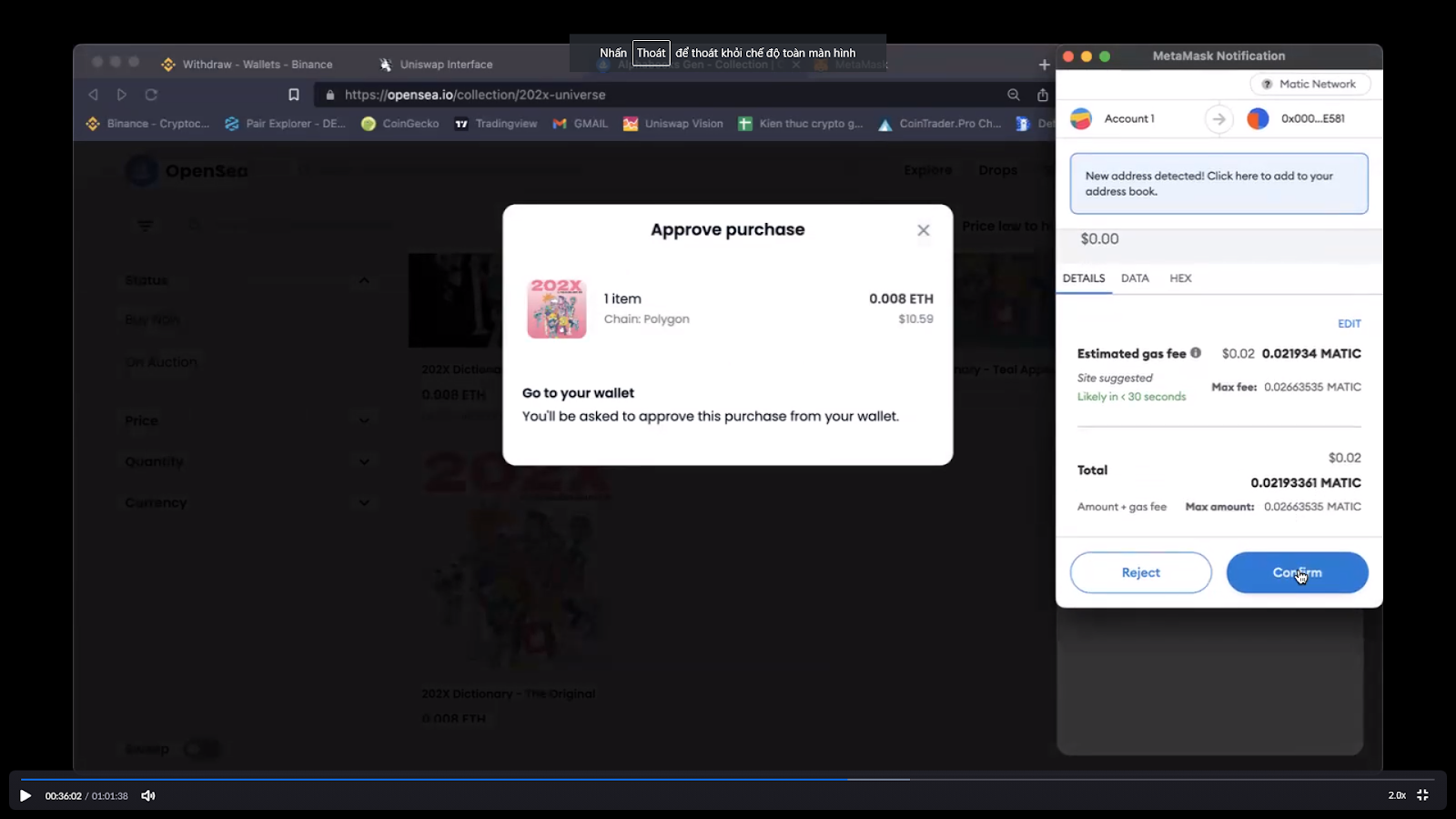Viewport: 1456px width, 819px height.
Task: Click the share icon in address bar
Action: coord(1042,95)
